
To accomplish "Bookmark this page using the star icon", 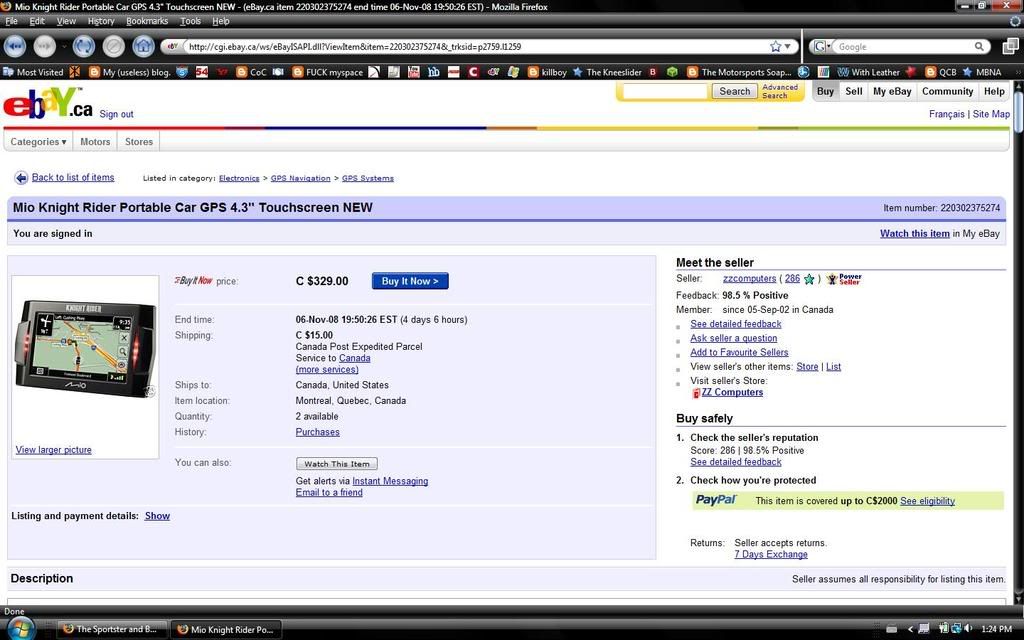I will (775, 46).
